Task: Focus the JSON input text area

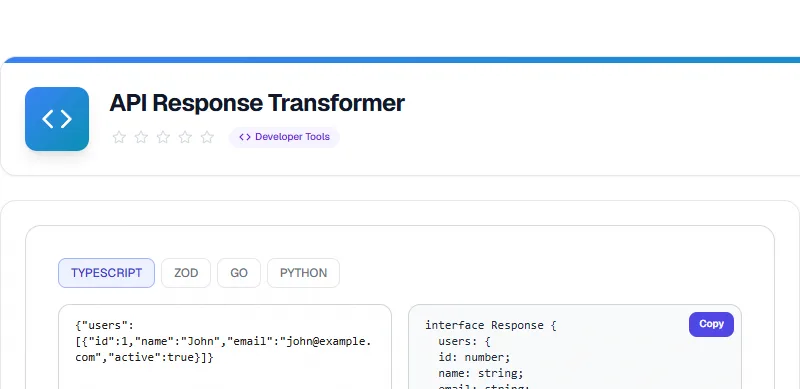Action: coord(225,347)
